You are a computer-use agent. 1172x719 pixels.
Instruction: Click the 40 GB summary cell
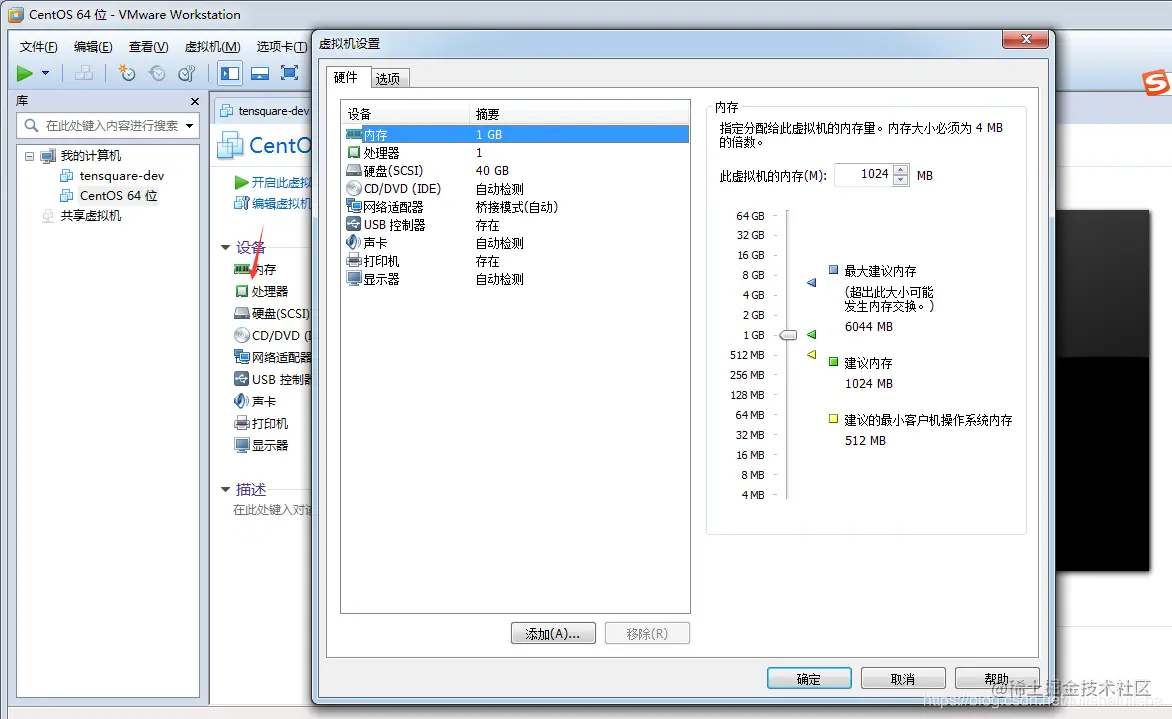pos(492,170)
